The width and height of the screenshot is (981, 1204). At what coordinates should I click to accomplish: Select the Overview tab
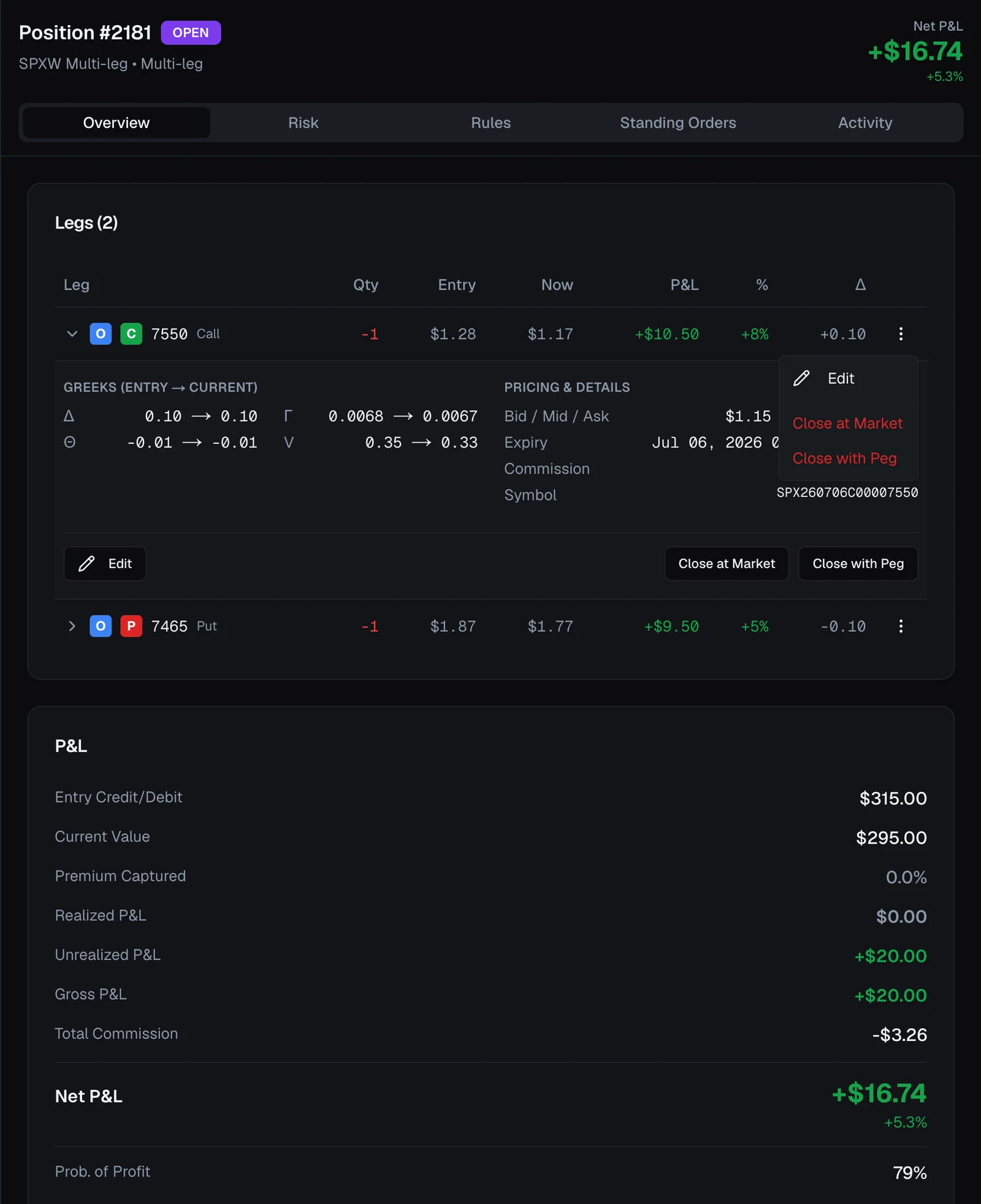click(x=116, y=123)
